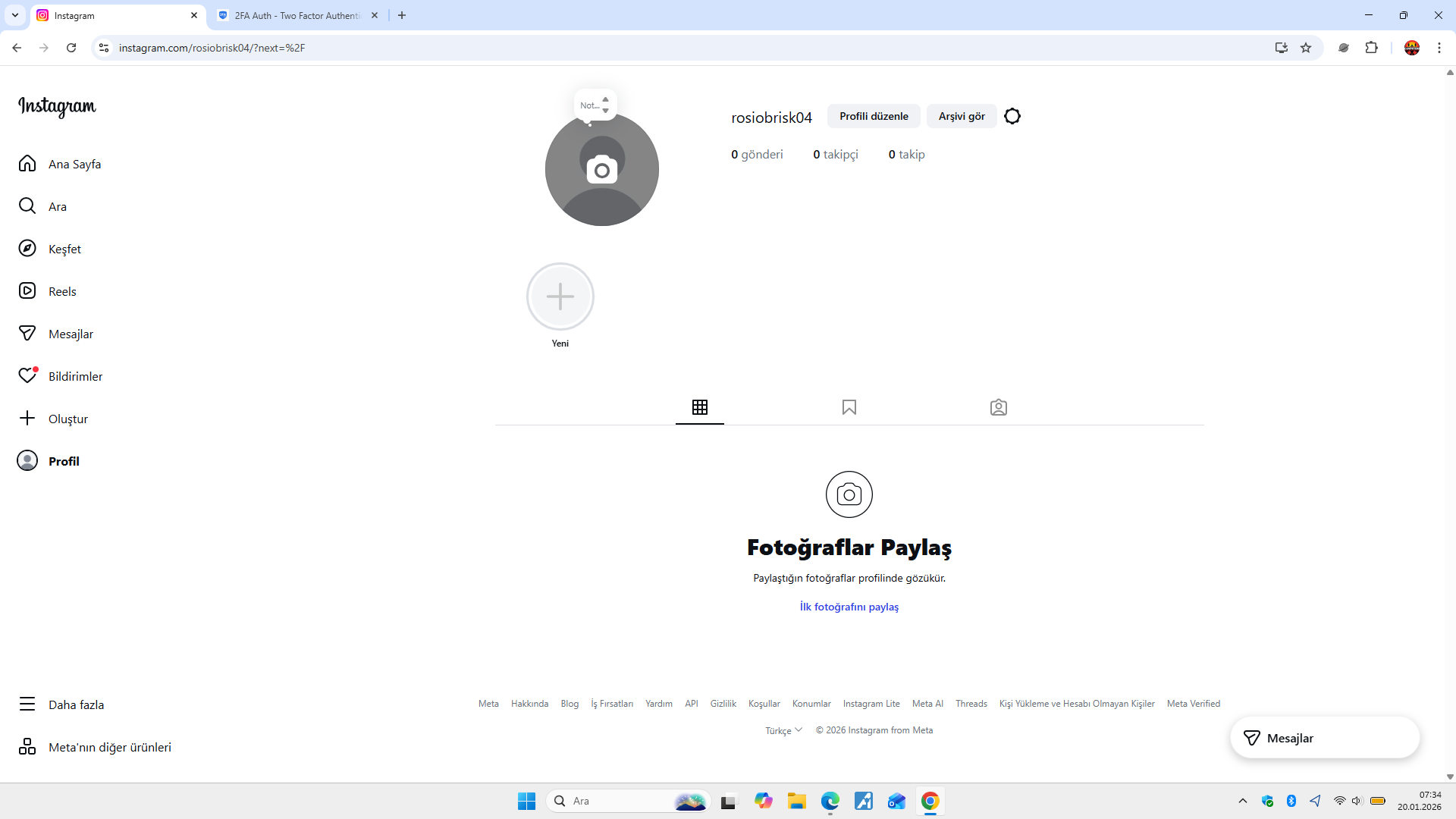Viewport: 1456px width, 819px height.
Task: Open a new browser tab
Action: point(402,15)
